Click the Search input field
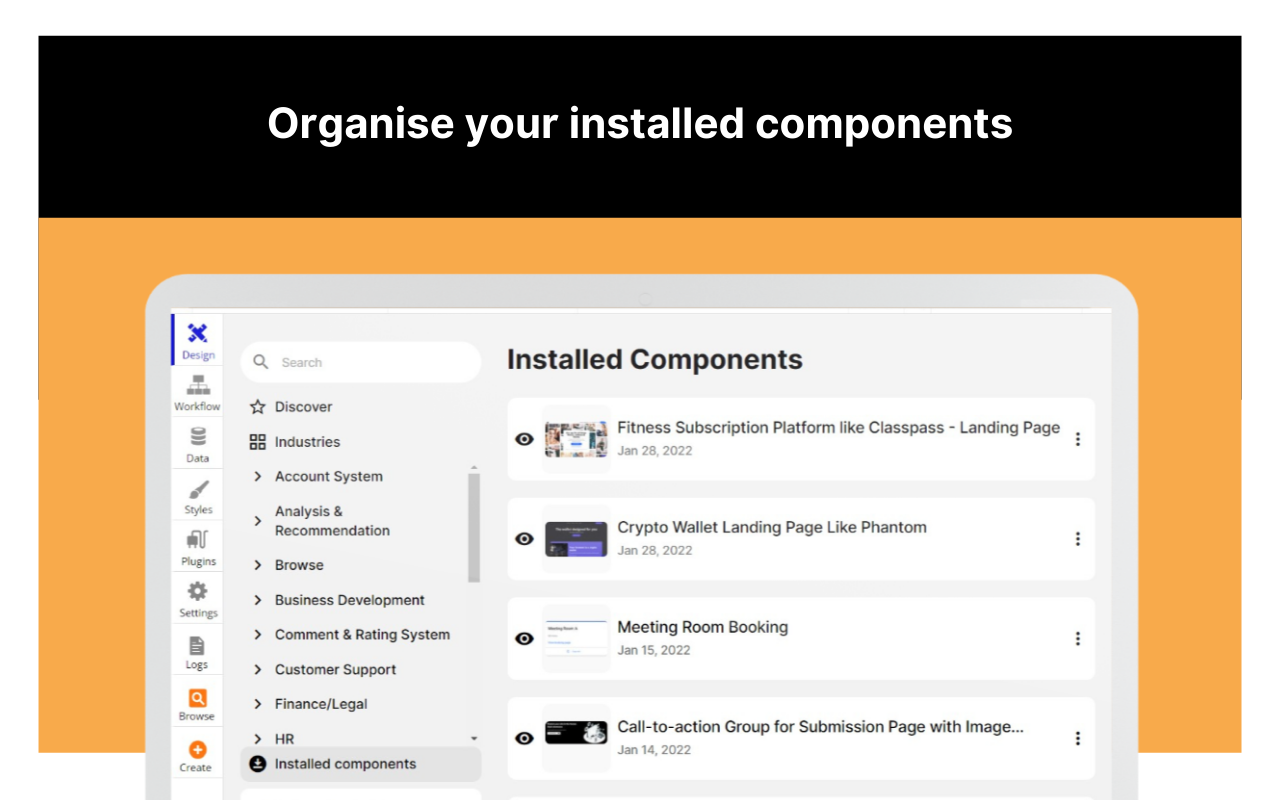This screenshot has height=800, width=1280. (x=370, y=363)
